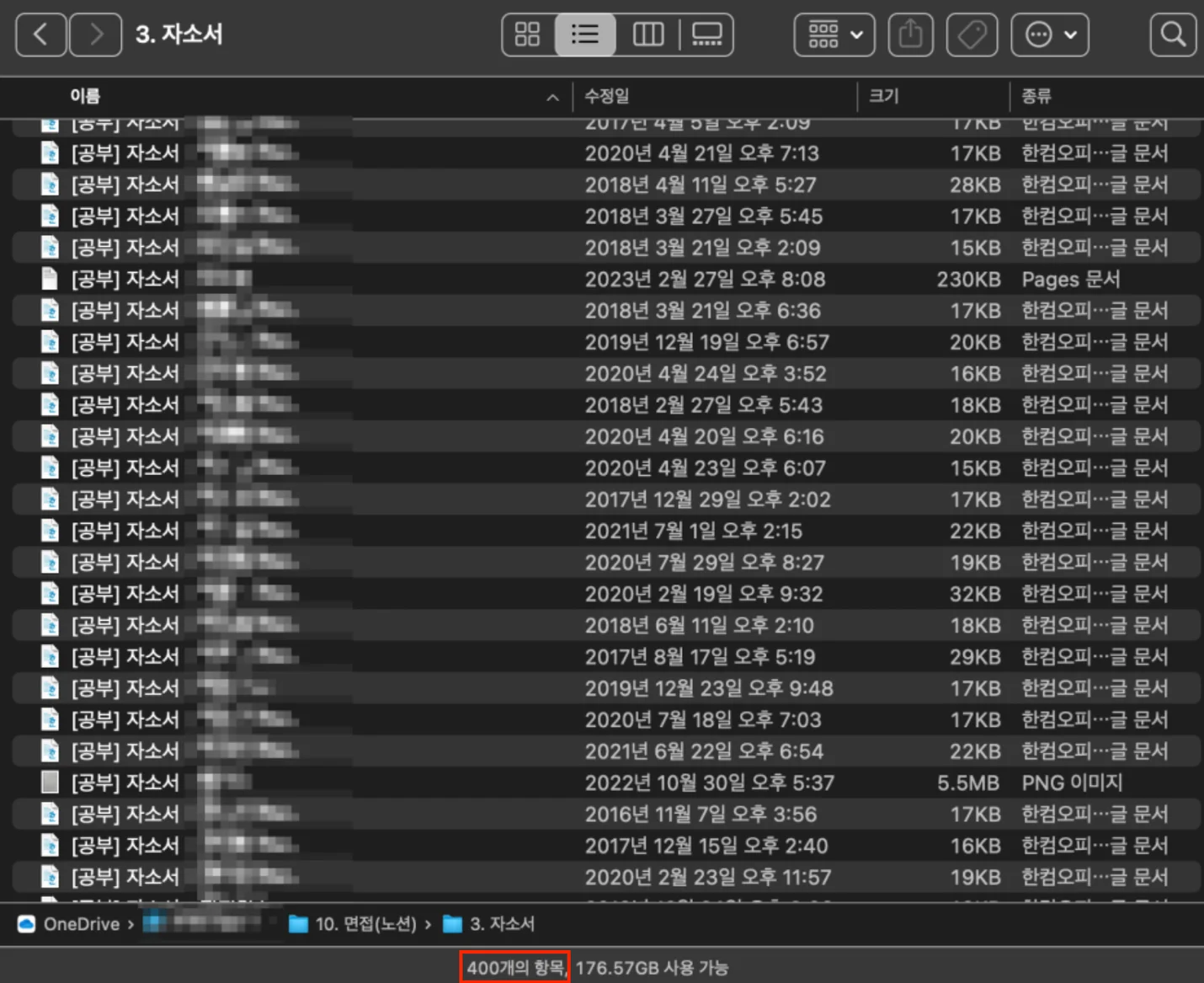Screen dimensions: 1204x983
Task: Click HWP document icon for 2018년 6월 11일 file
Action: (x=50, y=625)
